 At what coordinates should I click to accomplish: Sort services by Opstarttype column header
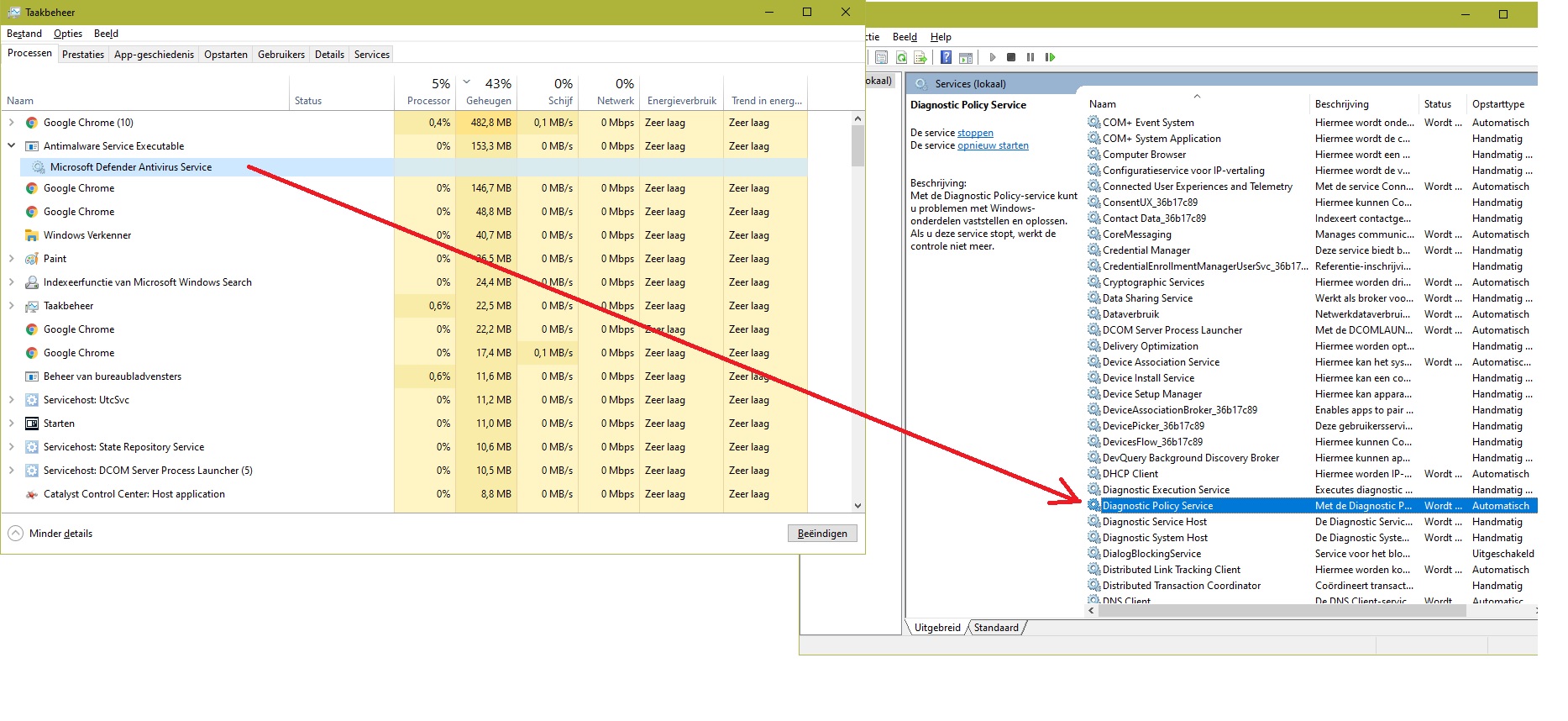[x=1502, y=104]
